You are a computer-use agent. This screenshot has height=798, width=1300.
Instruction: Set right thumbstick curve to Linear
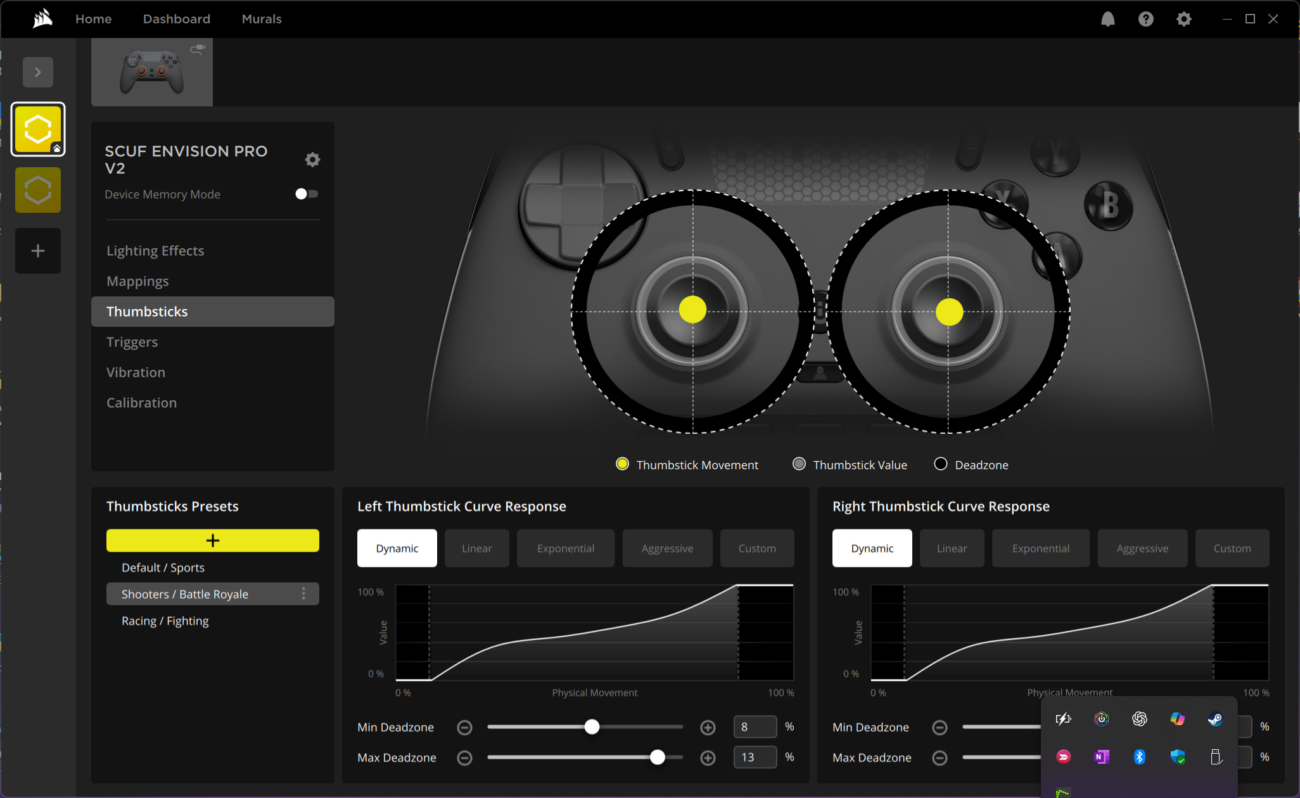click(x=952, y=548)
